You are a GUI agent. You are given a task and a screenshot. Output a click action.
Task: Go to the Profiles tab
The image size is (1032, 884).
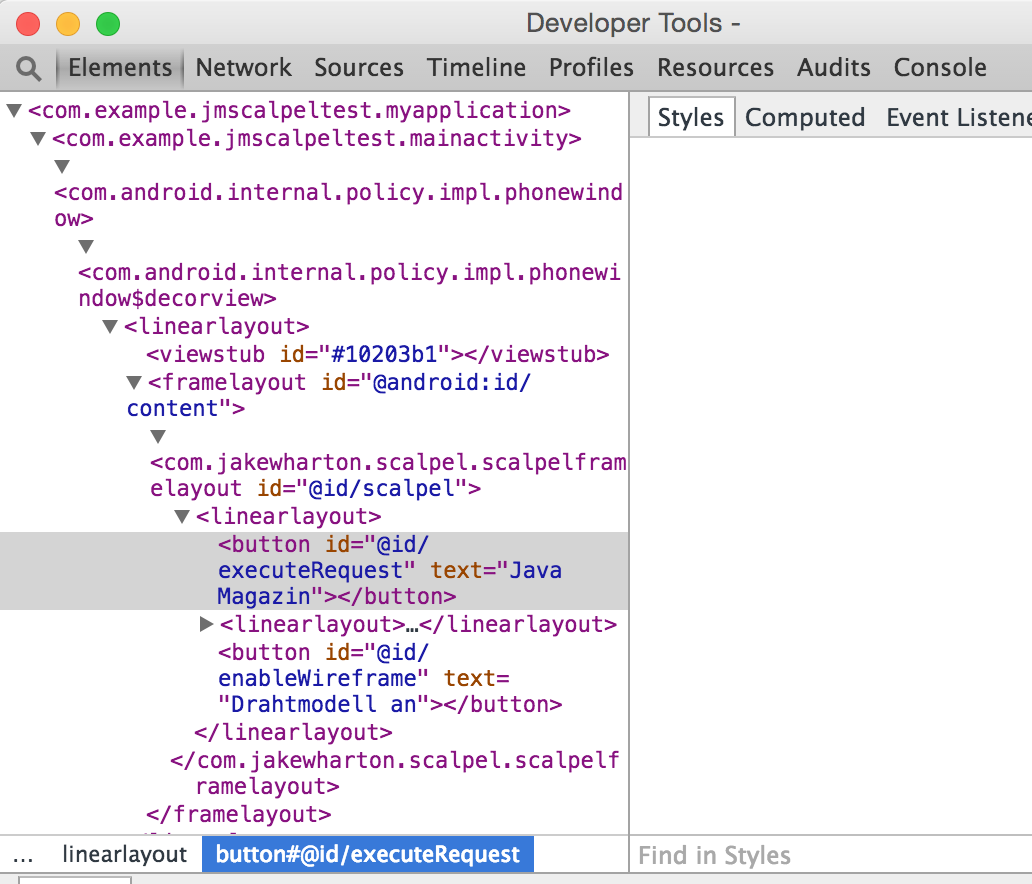point(591,68)
